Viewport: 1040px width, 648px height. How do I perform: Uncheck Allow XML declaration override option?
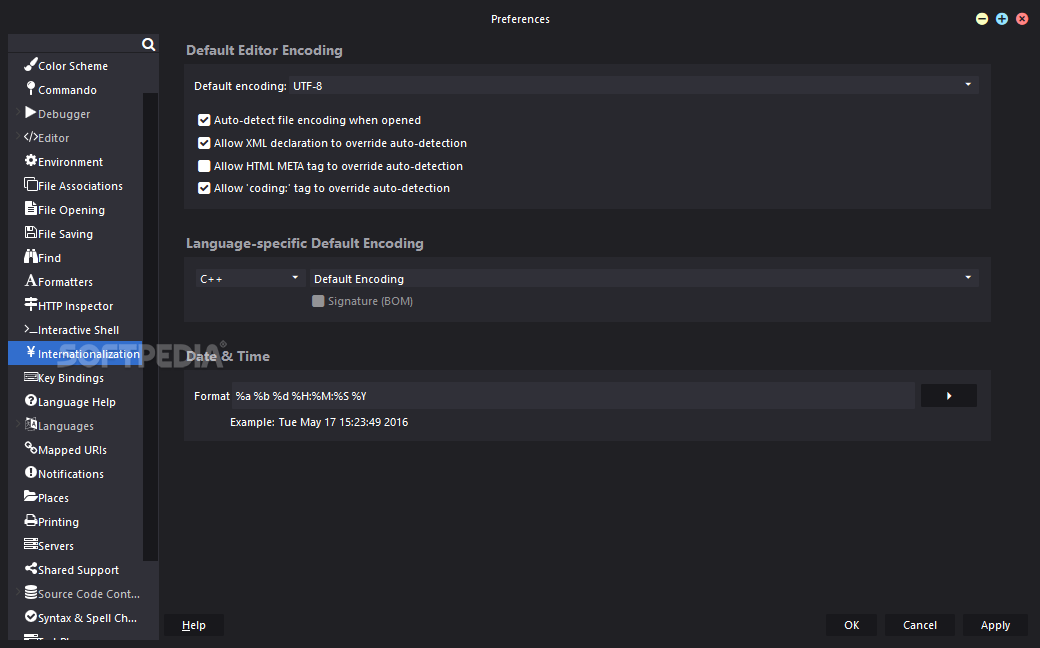(205, 143)
